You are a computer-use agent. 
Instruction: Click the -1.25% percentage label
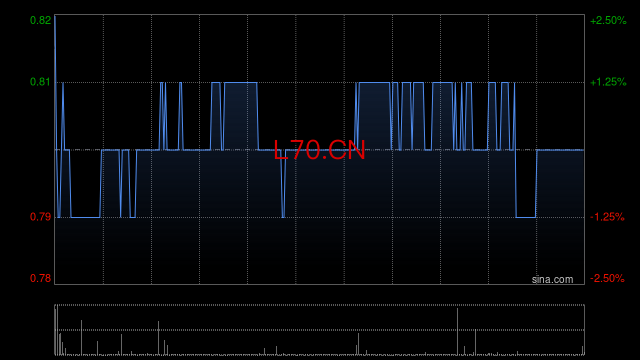click(x=607, y=217)
